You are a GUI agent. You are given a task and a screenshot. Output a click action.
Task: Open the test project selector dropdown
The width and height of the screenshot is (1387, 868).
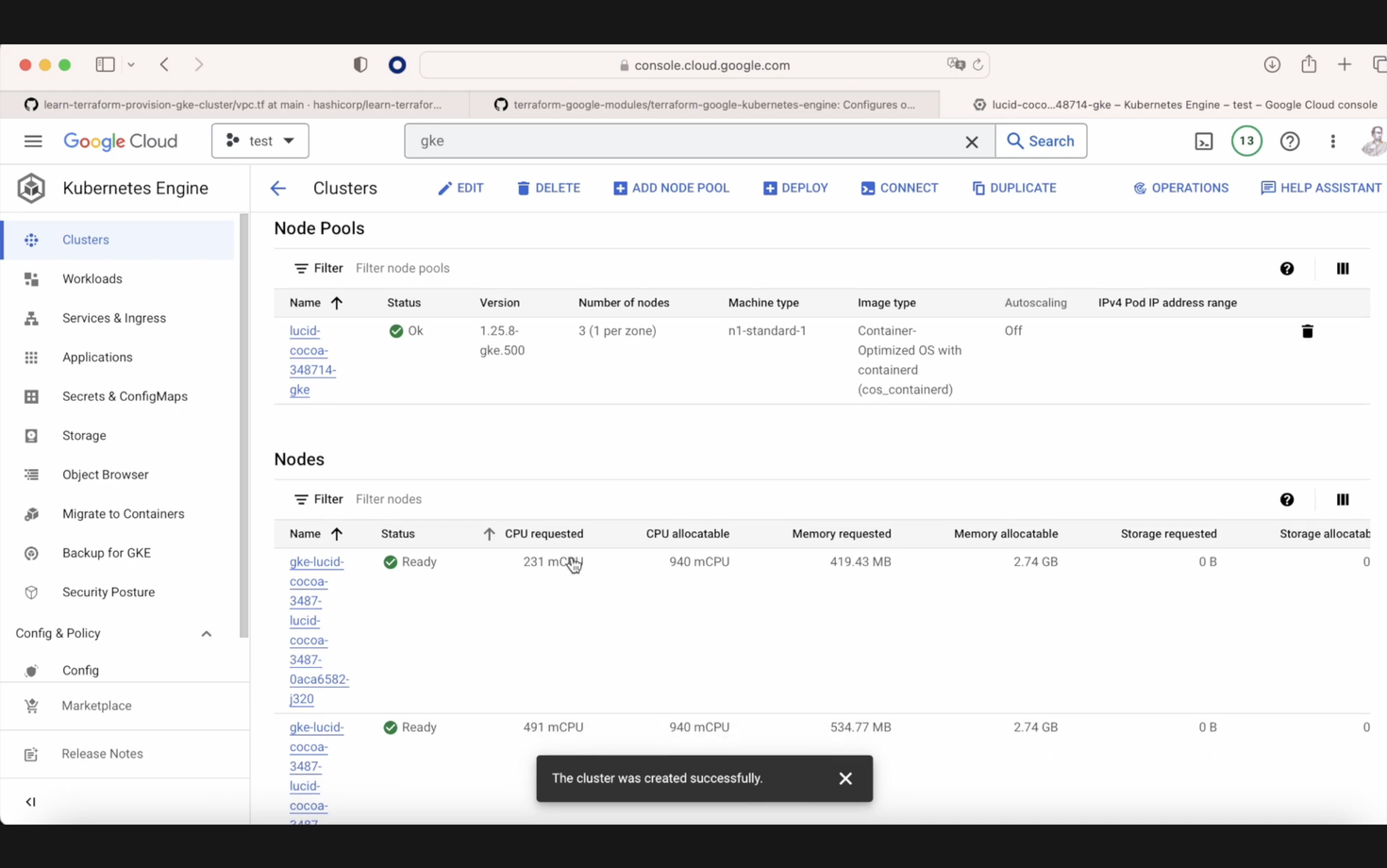[x=259, y=141]
